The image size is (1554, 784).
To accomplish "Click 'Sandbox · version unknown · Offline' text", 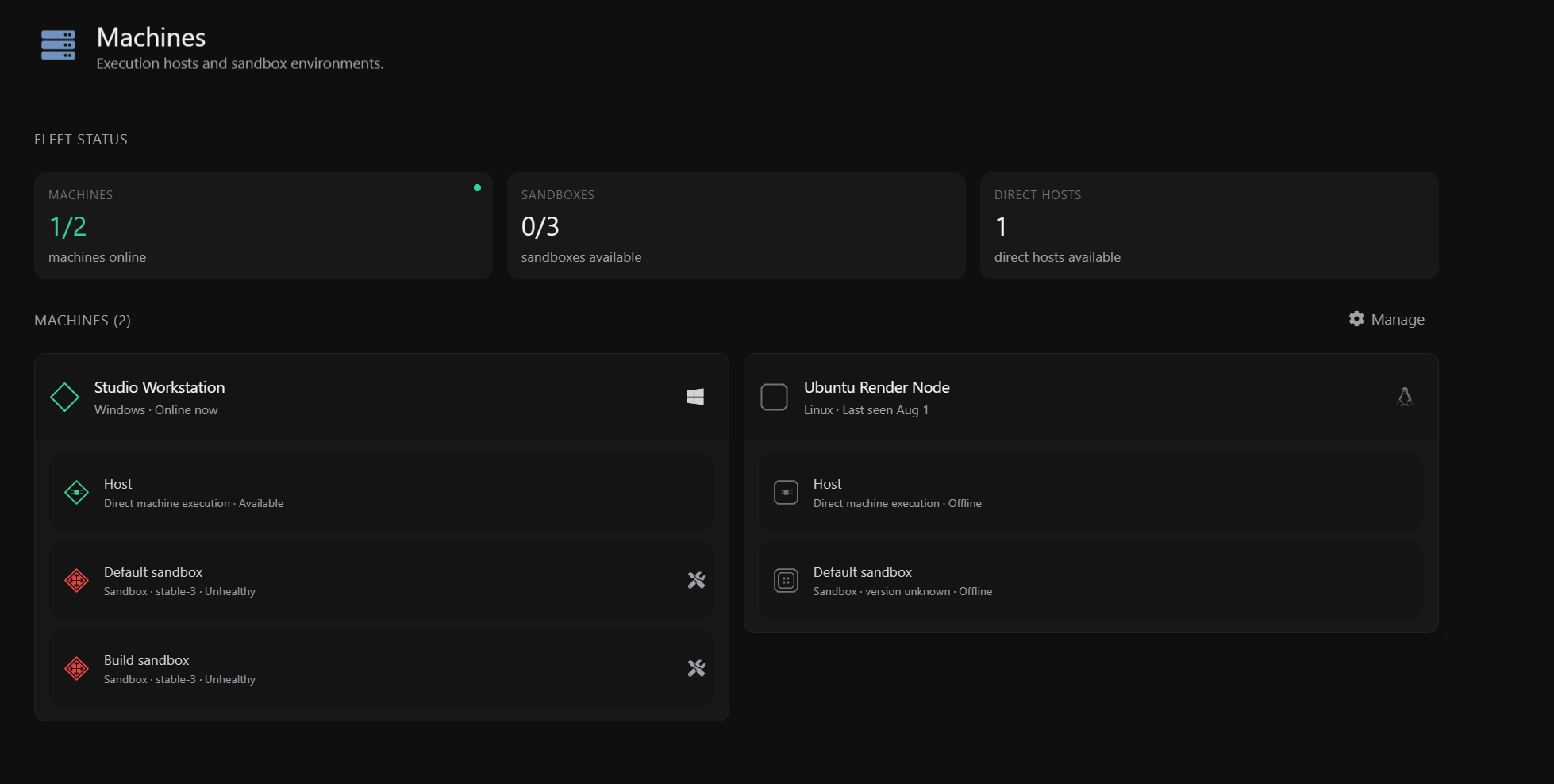I will pos(902,592).
